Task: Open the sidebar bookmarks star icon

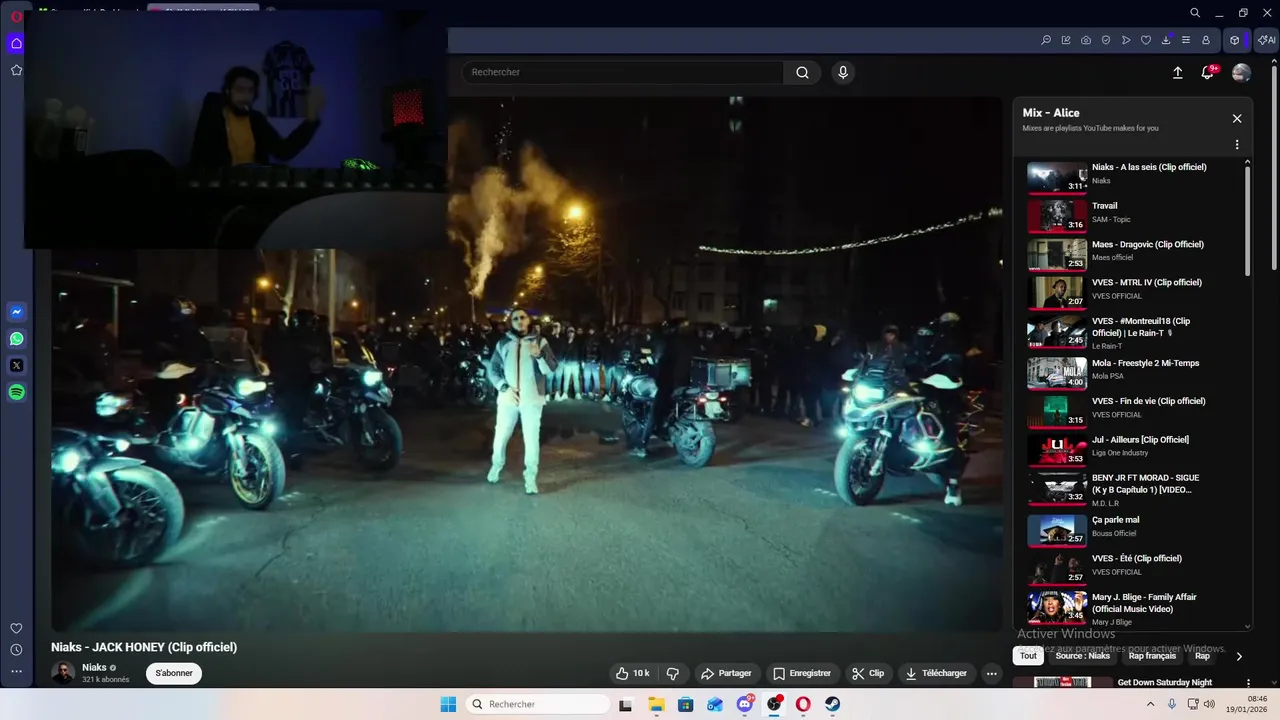Action: pos(16,70)
